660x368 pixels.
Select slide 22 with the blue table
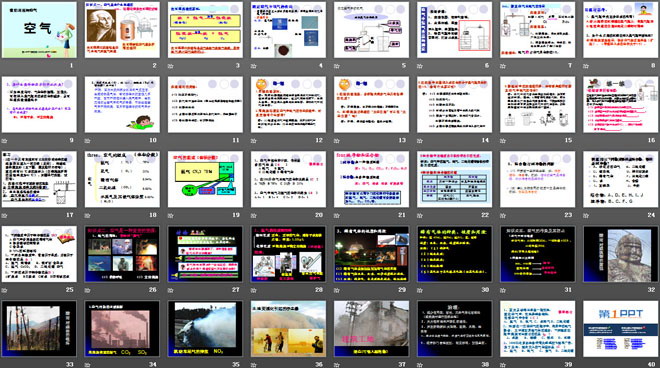455,179
